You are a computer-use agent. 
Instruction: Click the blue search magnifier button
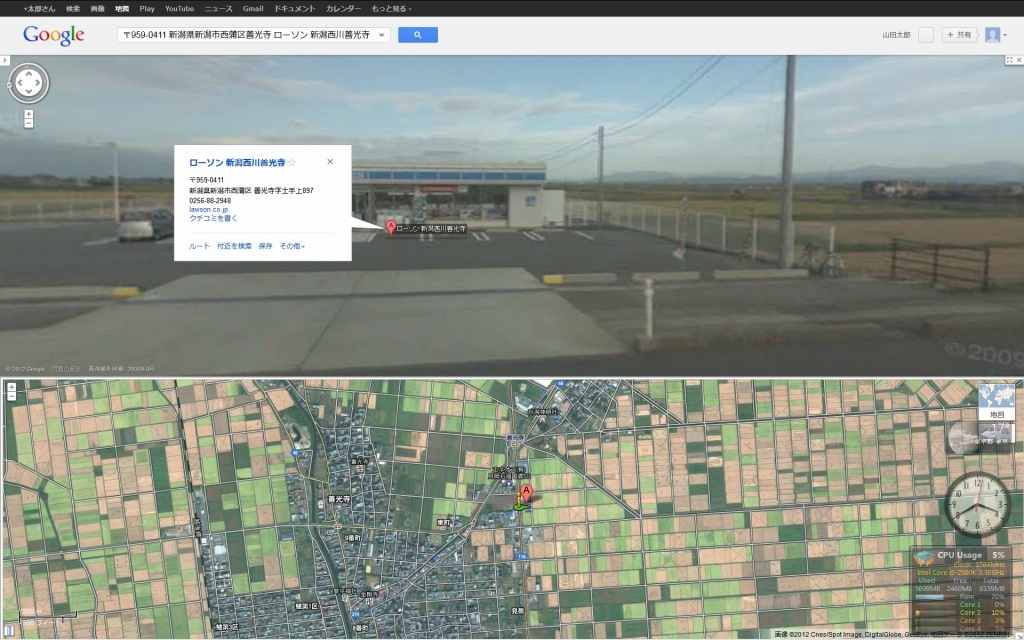point(417,35)
